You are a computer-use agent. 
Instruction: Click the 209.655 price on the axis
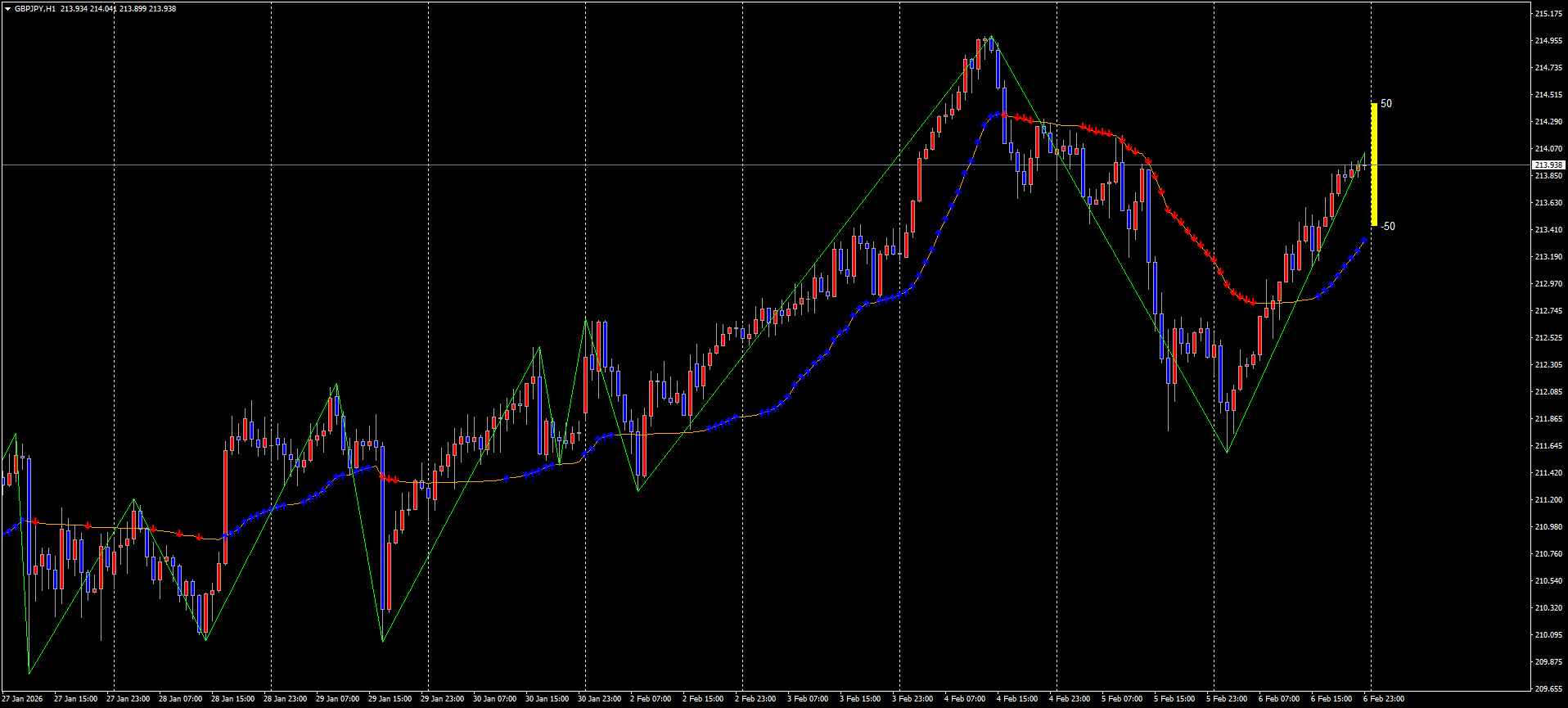[x=1548, y=688]
